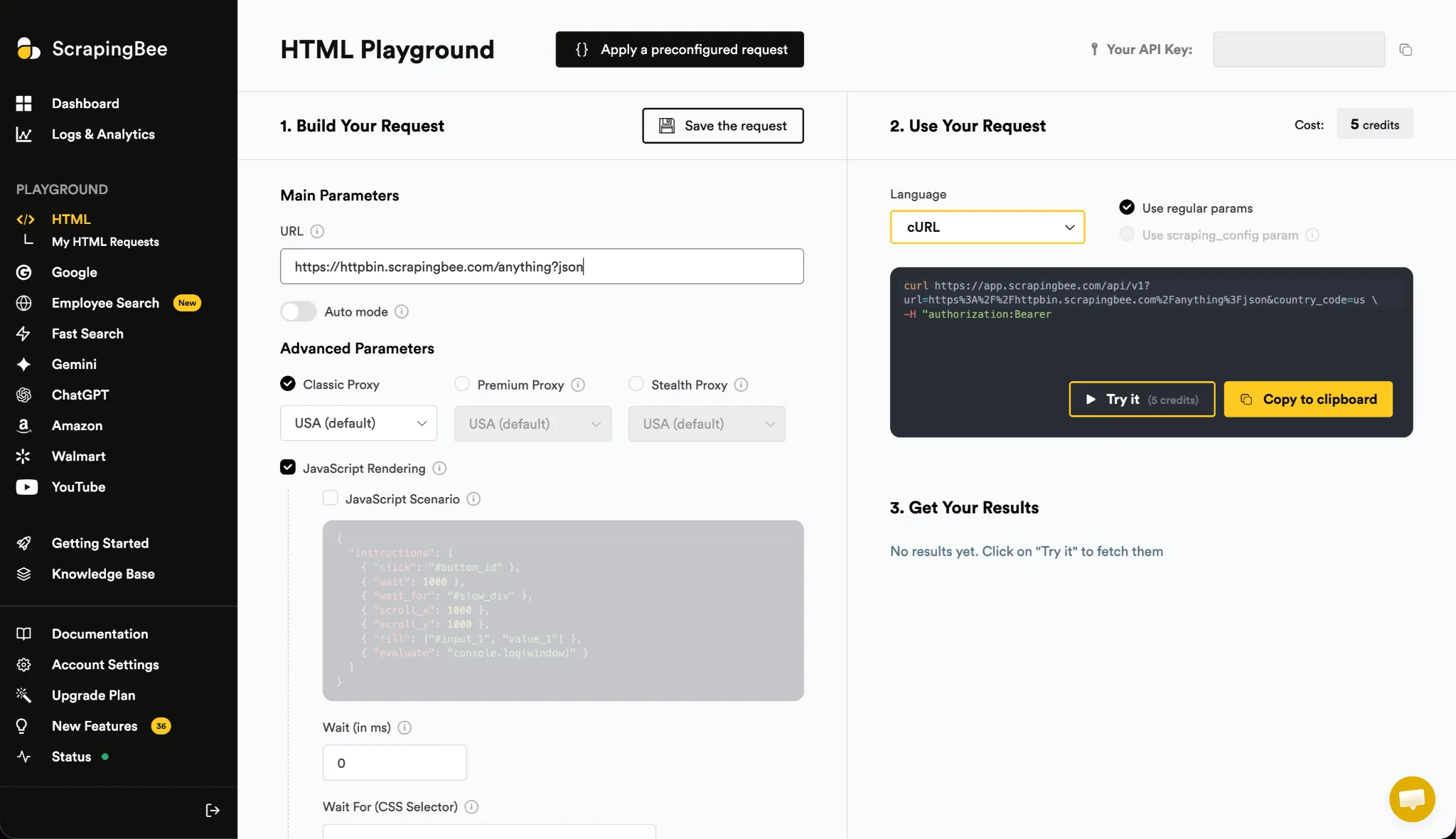Open Dashboard from the sidebar

tap(85, 104)
